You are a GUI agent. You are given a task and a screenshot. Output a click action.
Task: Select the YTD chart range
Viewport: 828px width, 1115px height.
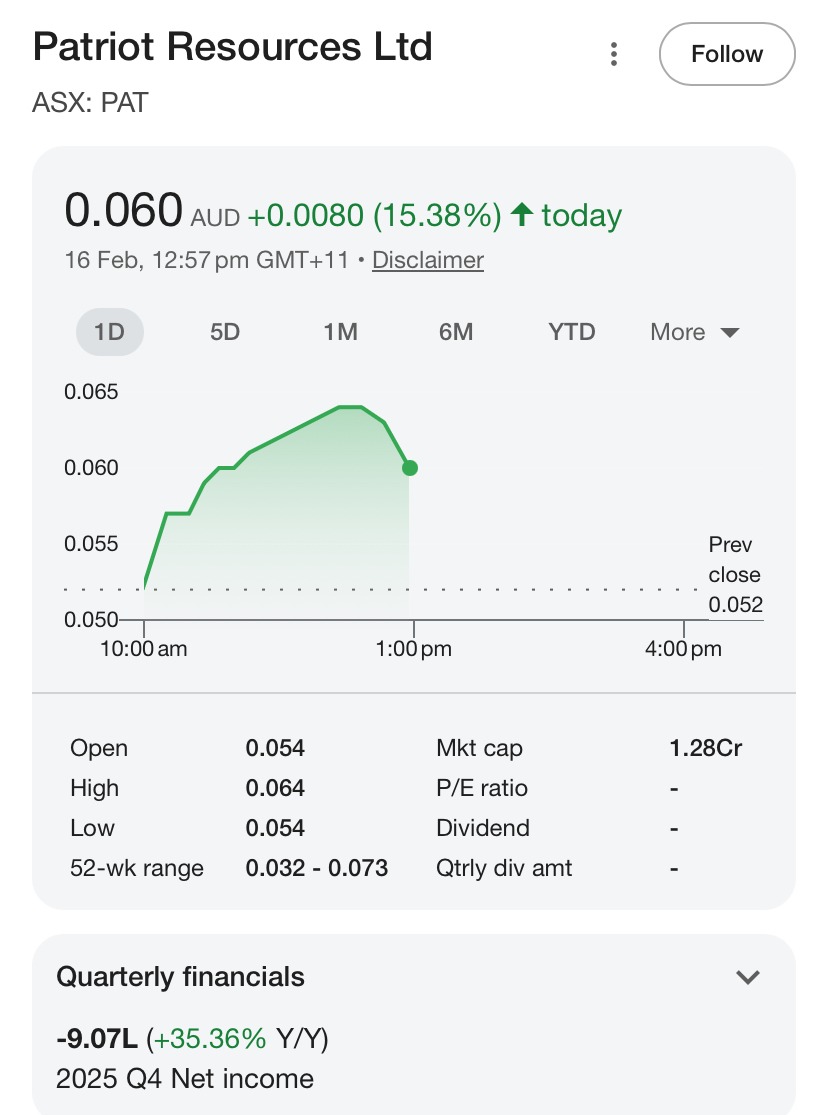pyautogui.click(x=572, y=332)
